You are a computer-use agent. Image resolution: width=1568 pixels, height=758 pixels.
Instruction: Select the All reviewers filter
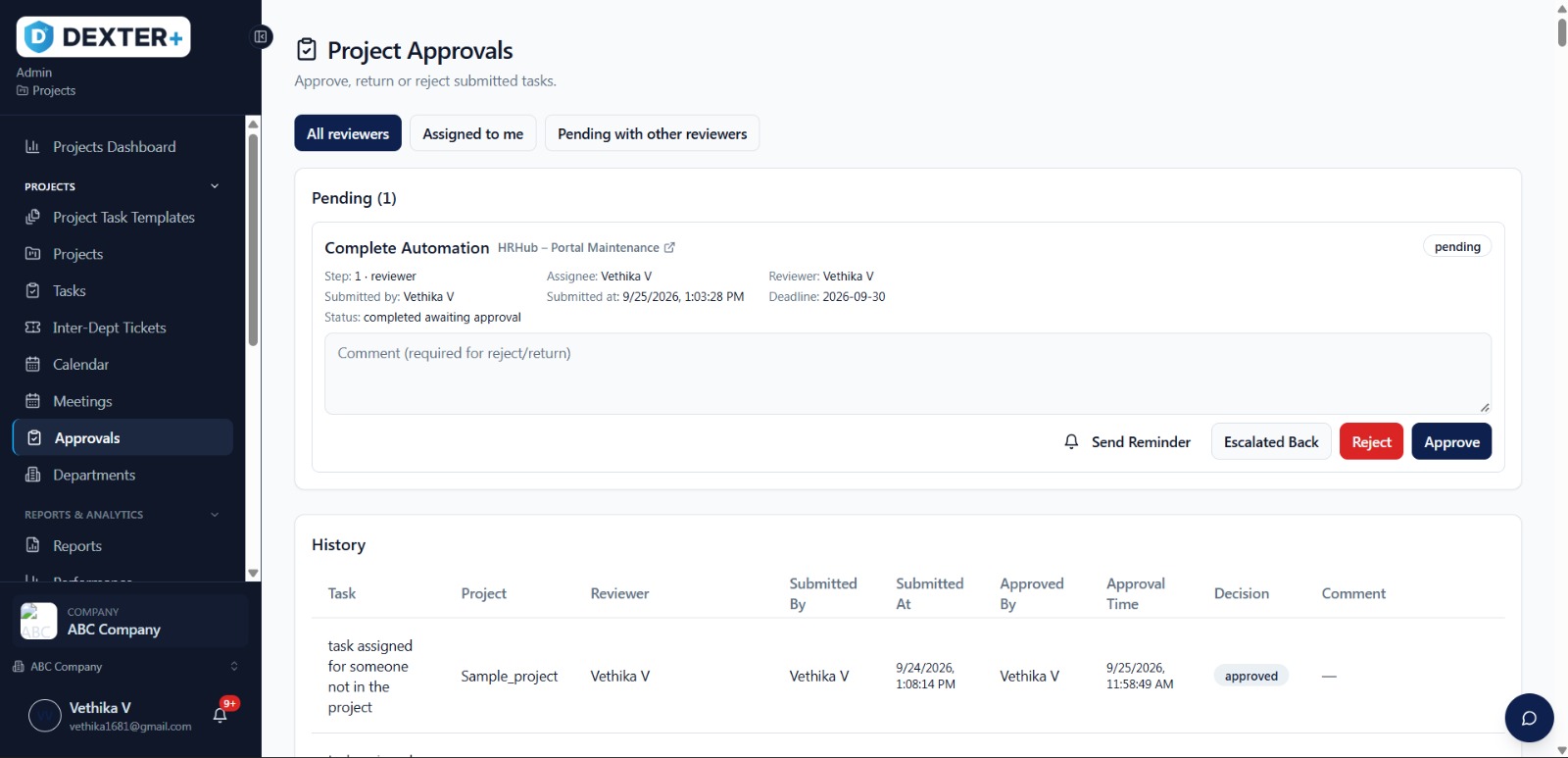coord(348,133)
